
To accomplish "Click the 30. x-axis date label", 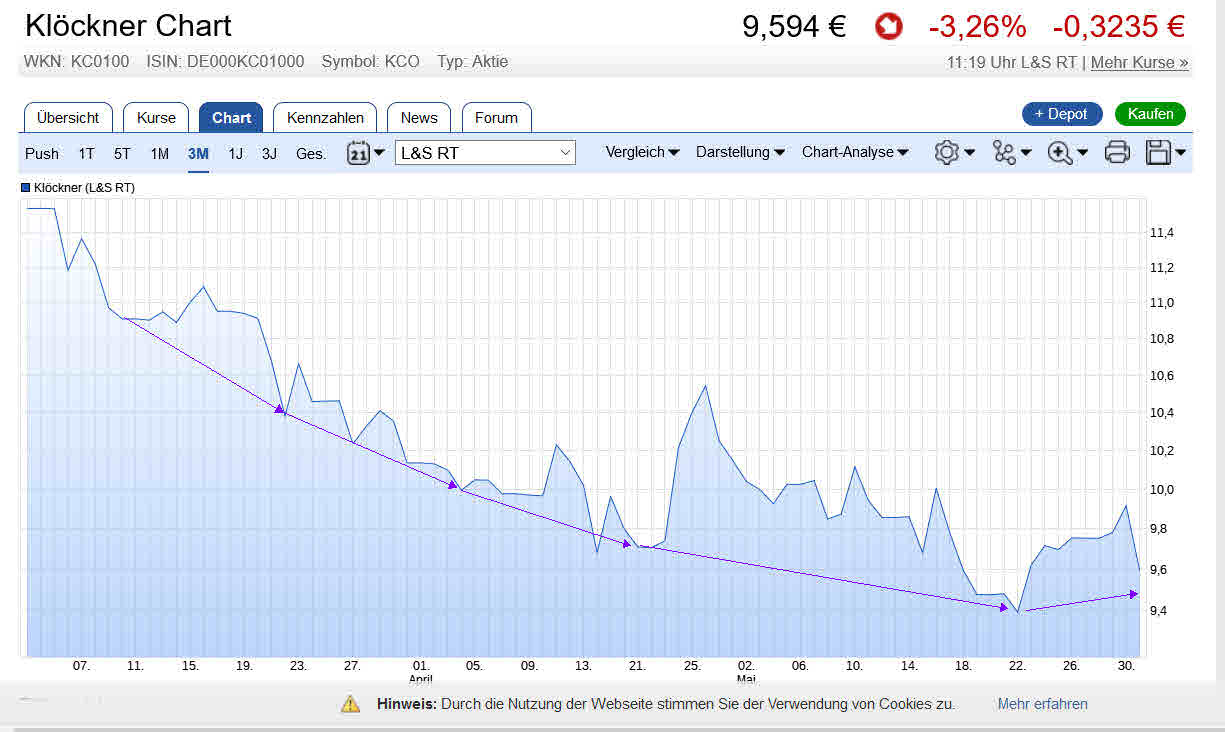I will pyautogui.click(x=1126, y=665).
